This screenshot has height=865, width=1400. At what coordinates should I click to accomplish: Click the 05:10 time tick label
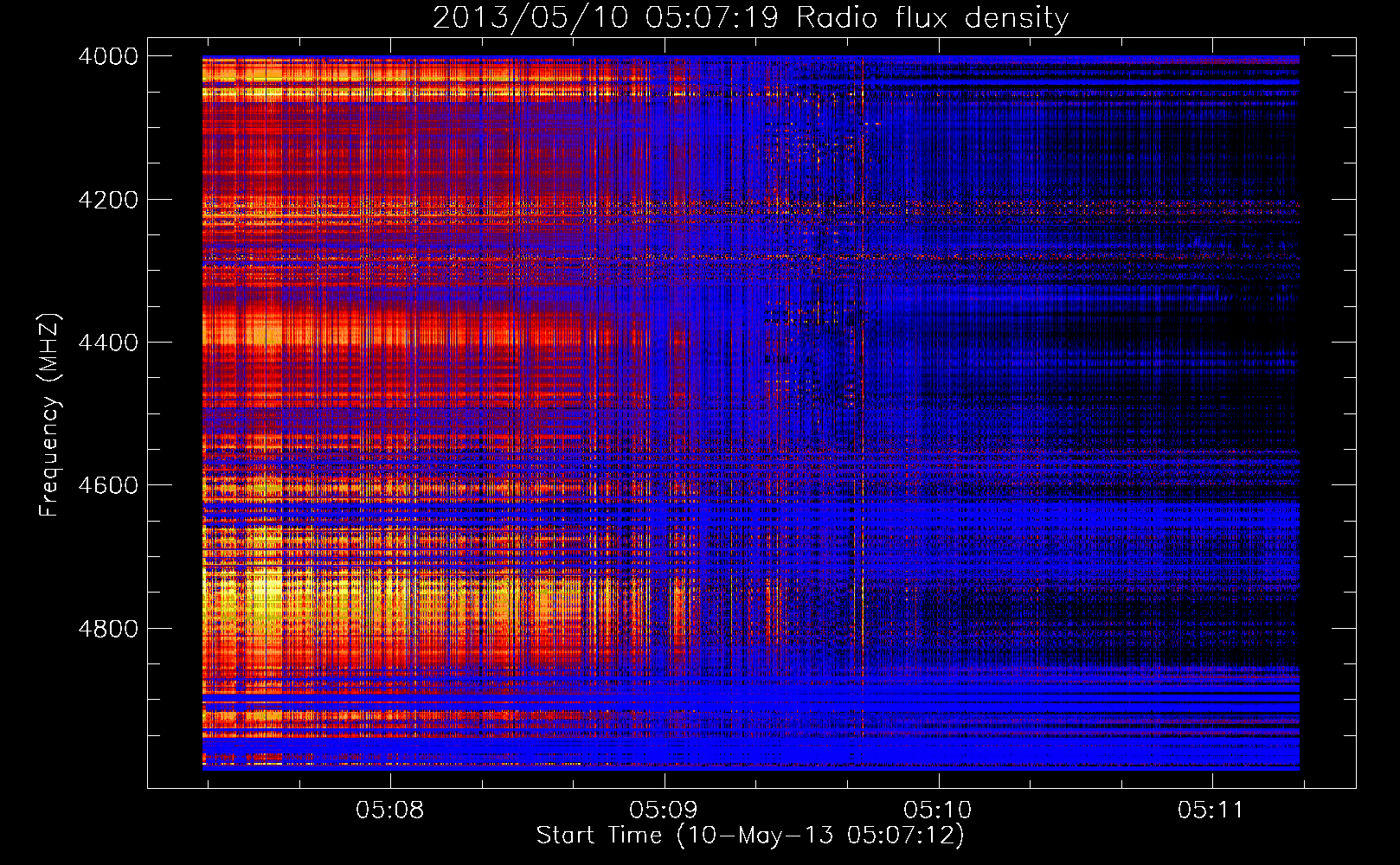(x=938, y=811)
